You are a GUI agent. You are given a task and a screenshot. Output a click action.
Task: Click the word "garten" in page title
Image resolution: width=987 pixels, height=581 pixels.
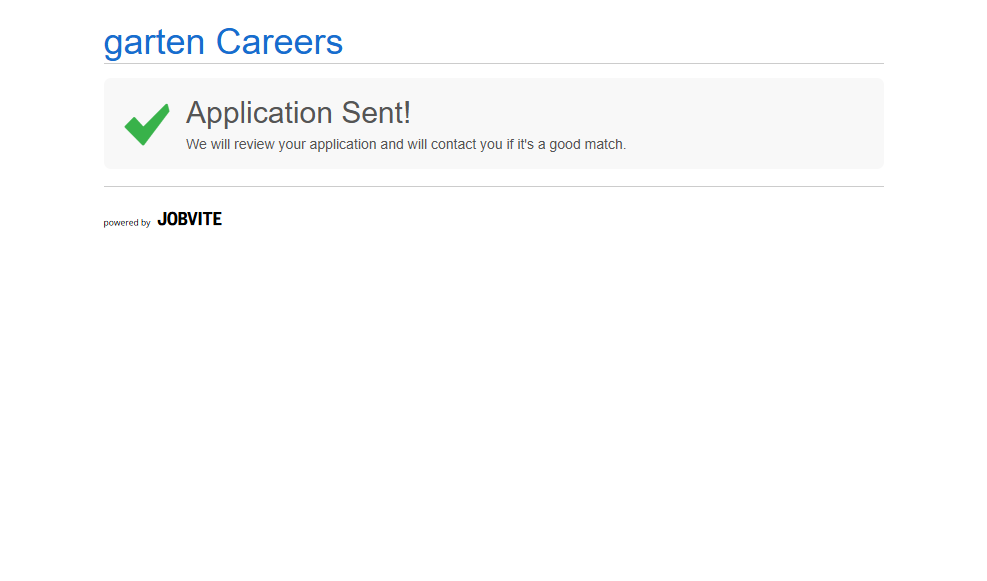[x=154, y=43]
